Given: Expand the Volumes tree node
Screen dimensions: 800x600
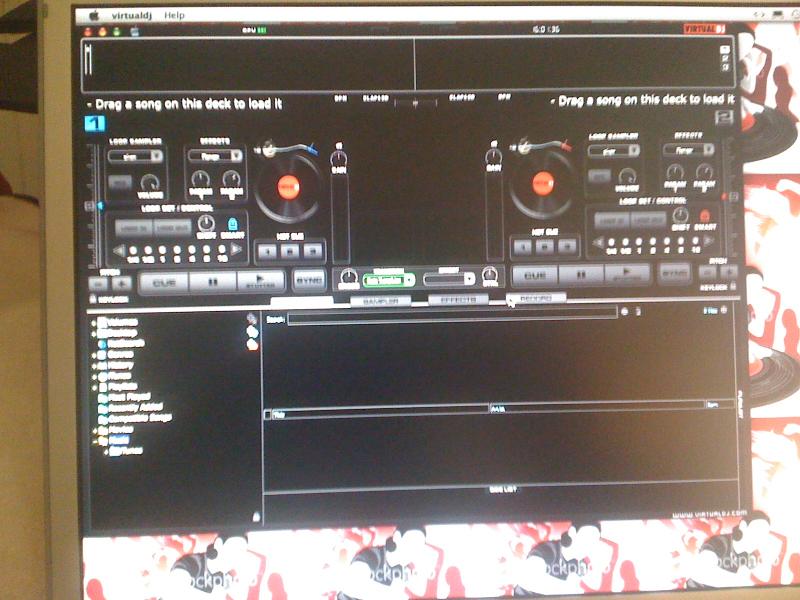Looking at the screenshot, I should point(94,323).
